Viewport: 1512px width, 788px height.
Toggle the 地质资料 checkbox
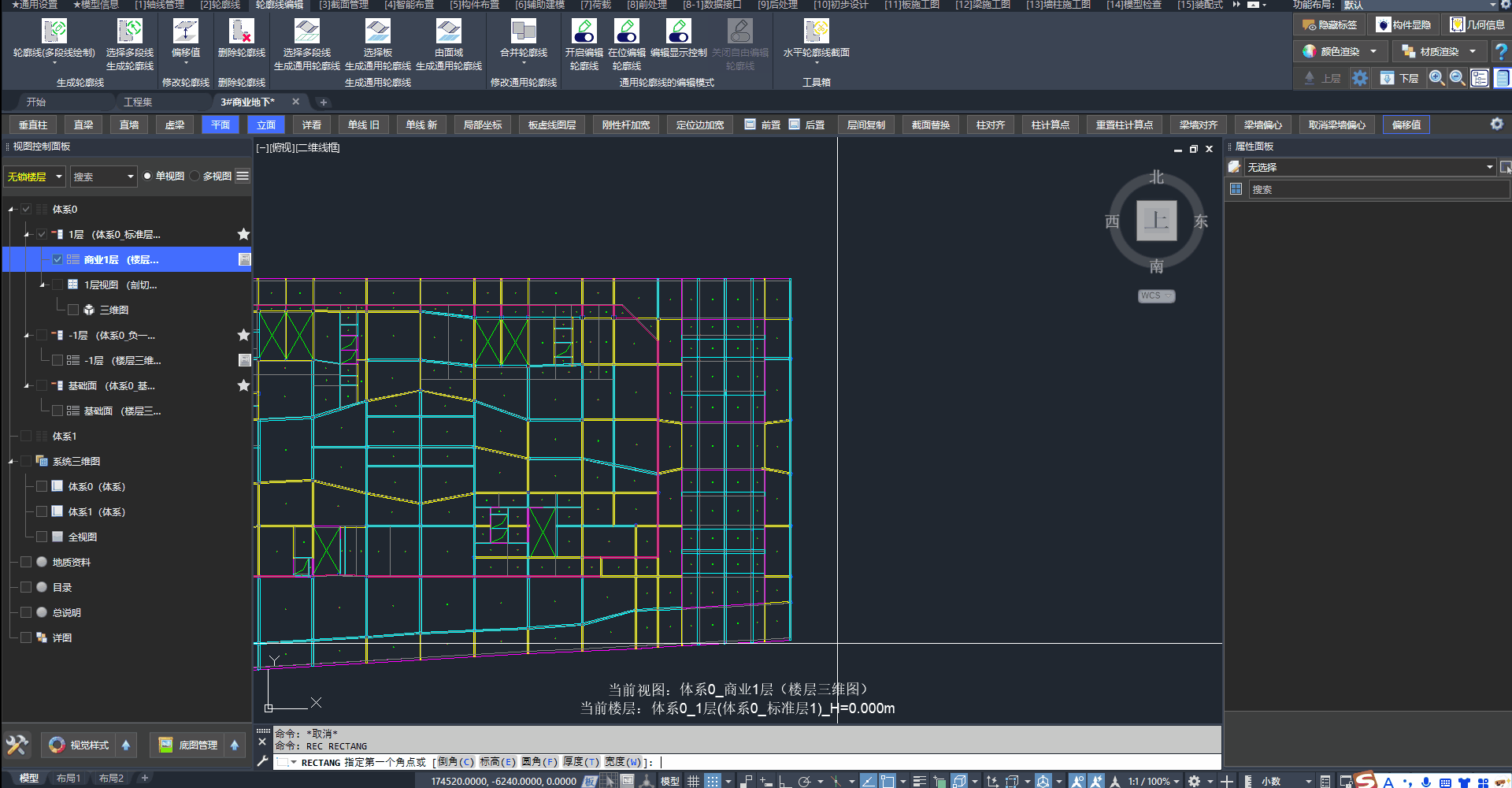(26, 563)
